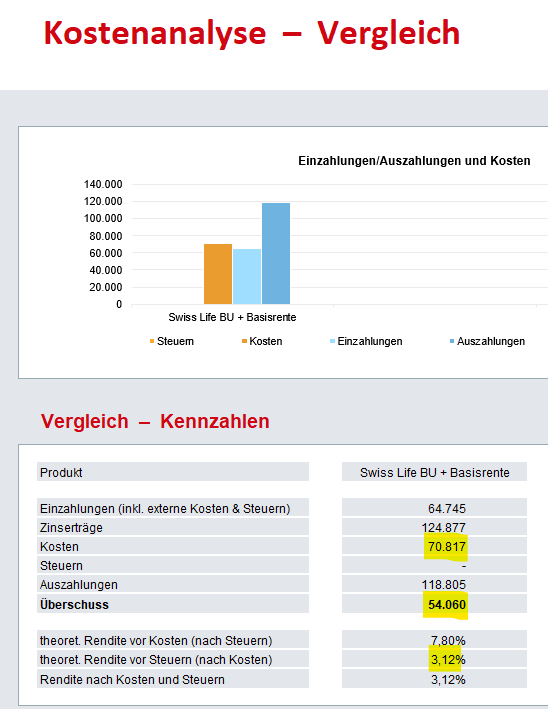Select the Steuern row label in table
The image size is (548, 709).
tap(61, 566)
